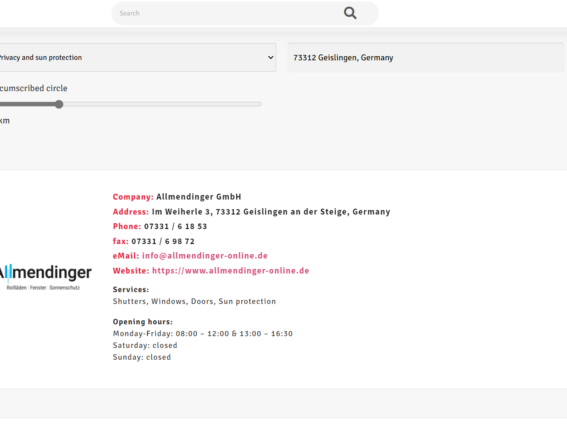The width and height of the screenshot is (567, 425).
Task: Click the Opening hours: heading
Action: point(142,322)
